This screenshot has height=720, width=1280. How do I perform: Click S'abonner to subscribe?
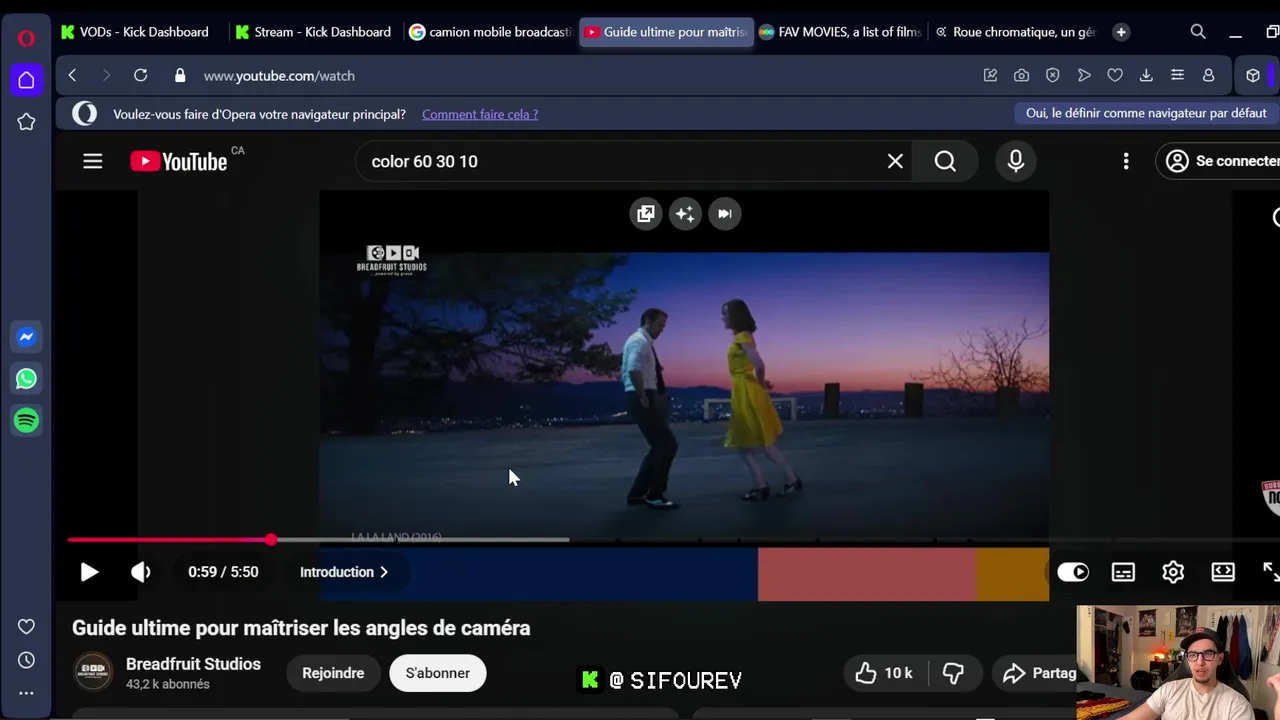437,673
